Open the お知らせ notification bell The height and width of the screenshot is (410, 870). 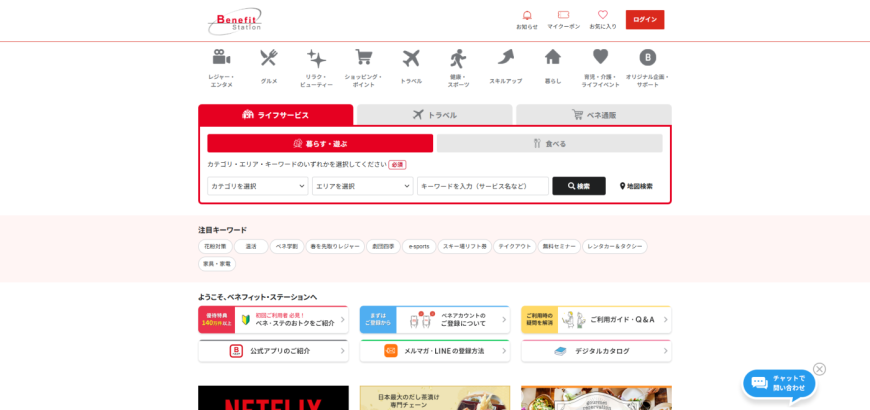tap(527, 20)
